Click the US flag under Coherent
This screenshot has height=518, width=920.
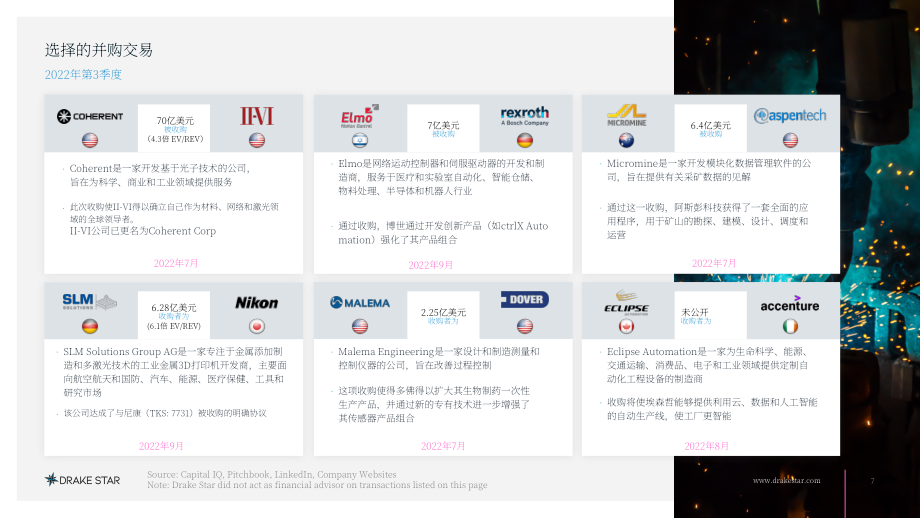coord(90,140)
